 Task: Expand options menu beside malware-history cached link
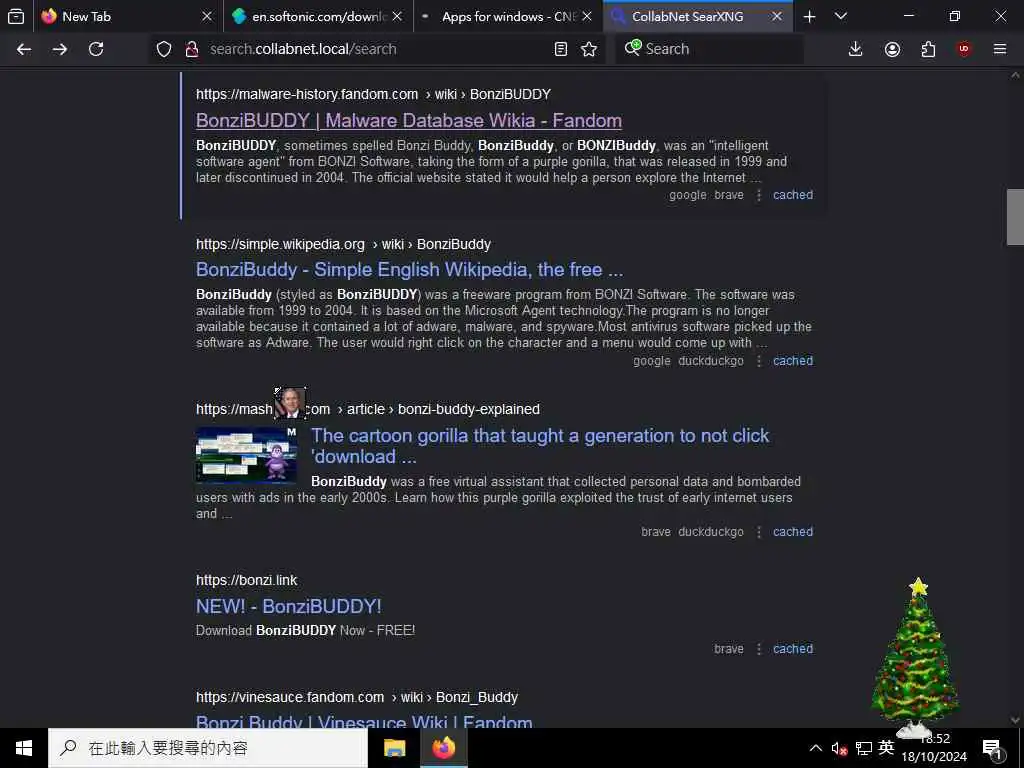click(x=759, y=195)
